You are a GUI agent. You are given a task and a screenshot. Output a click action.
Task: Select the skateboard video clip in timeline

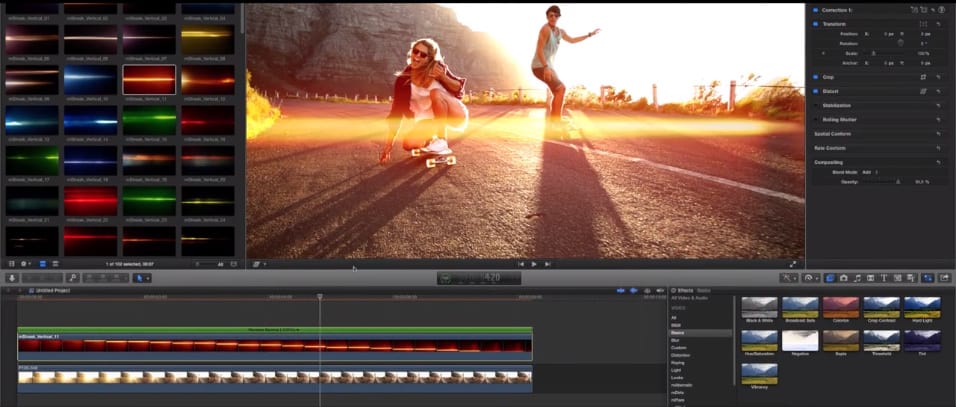point(275,378)
